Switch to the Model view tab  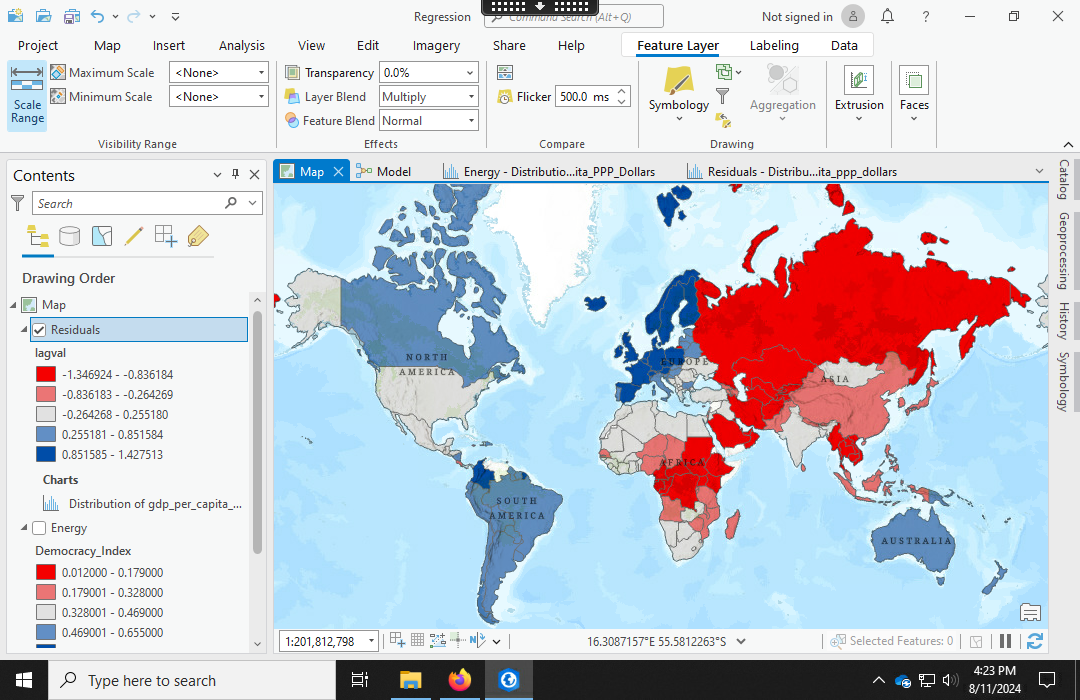pyautogui.click(x=384, y=172)
